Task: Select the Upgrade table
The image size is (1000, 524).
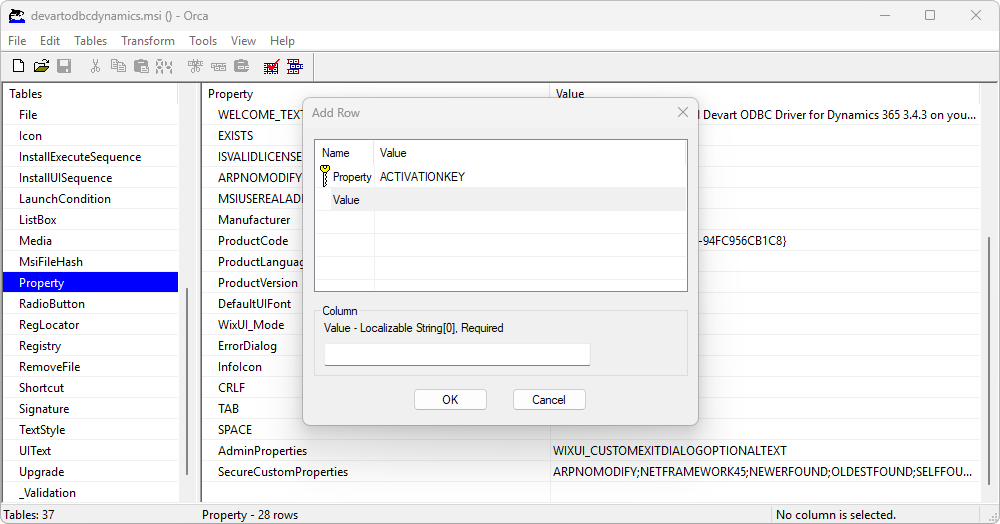Action: pos(91,472)
